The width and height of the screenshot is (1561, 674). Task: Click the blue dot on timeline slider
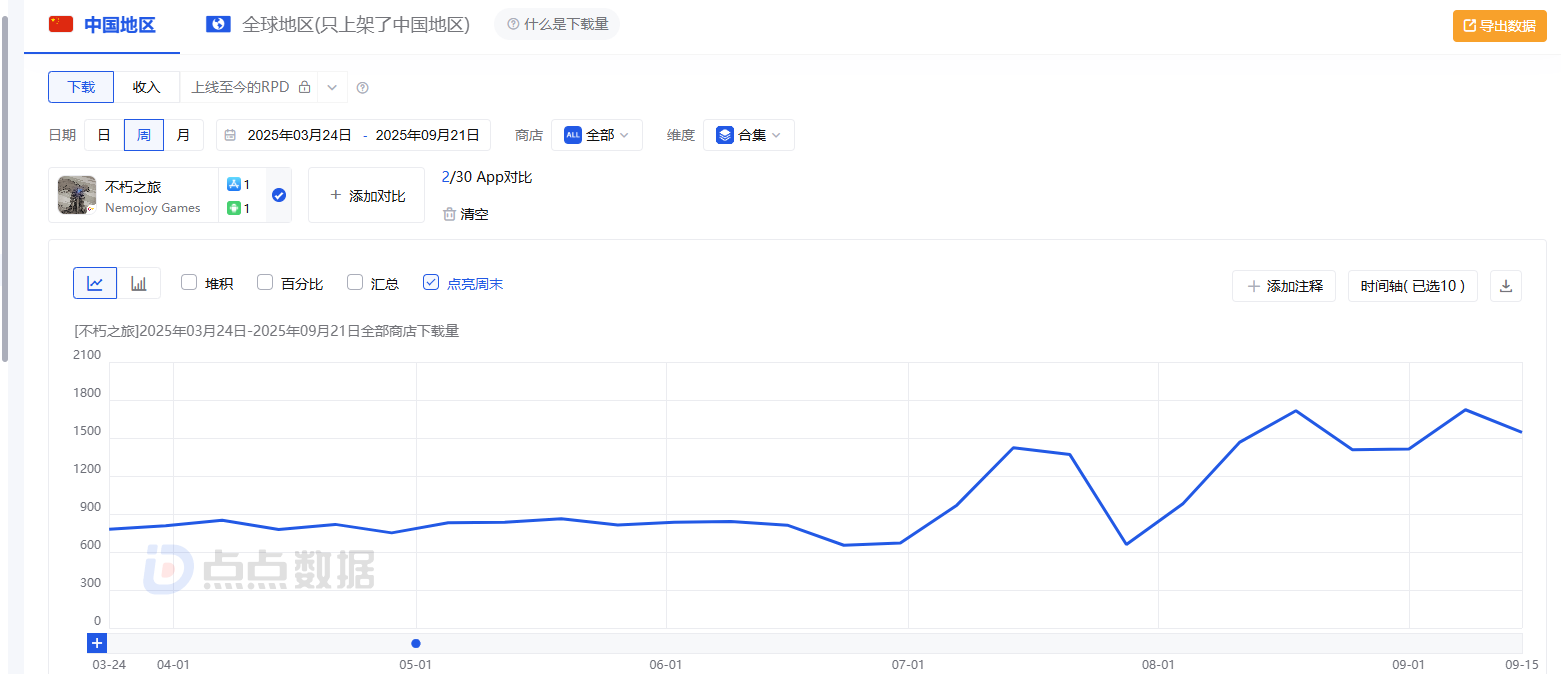coord(416,643)
